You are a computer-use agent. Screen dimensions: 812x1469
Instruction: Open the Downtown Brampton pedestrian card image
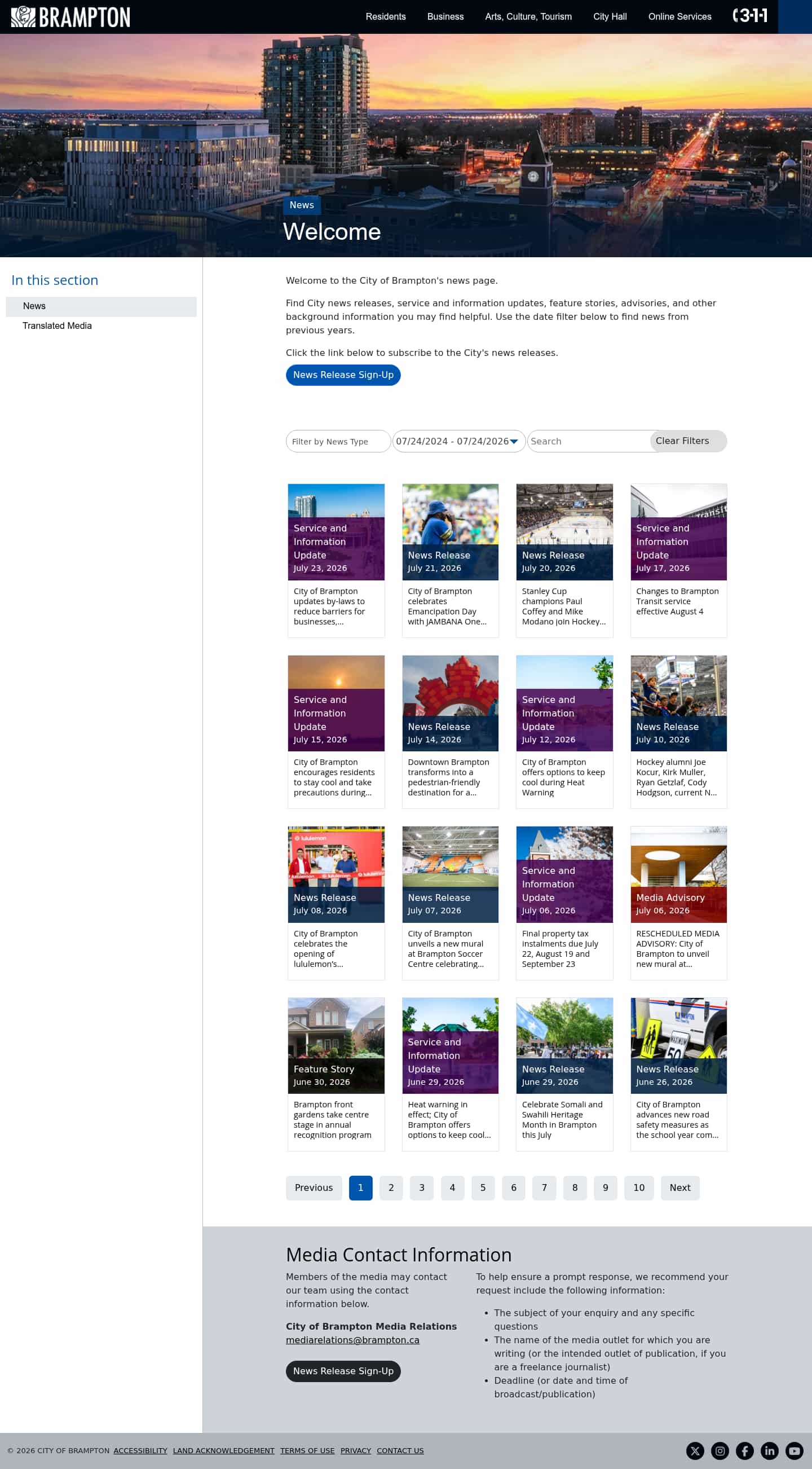coord(450,703)
